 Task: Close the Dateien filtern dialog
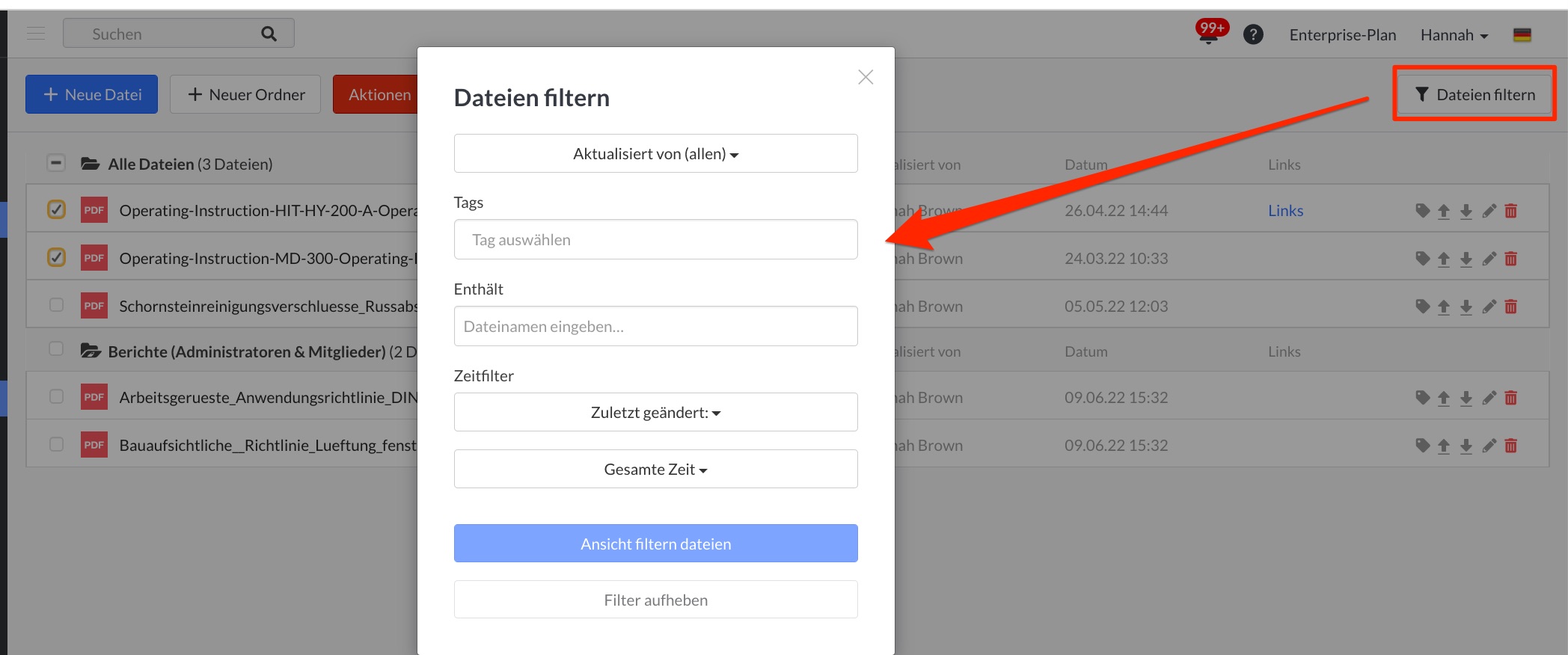point(866,77)
